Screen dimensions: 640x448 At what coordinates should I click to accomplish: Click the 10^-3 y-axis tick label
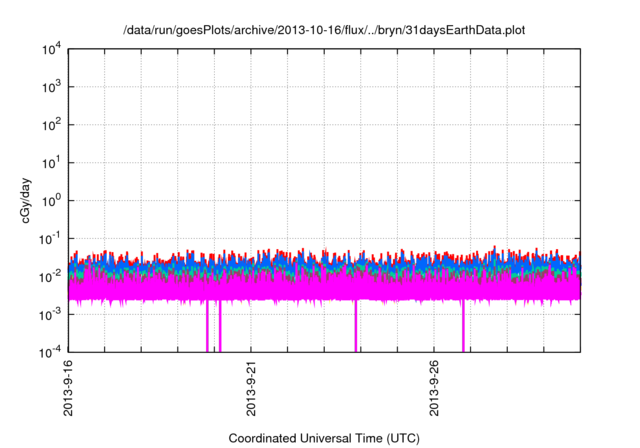coord(50,314)
